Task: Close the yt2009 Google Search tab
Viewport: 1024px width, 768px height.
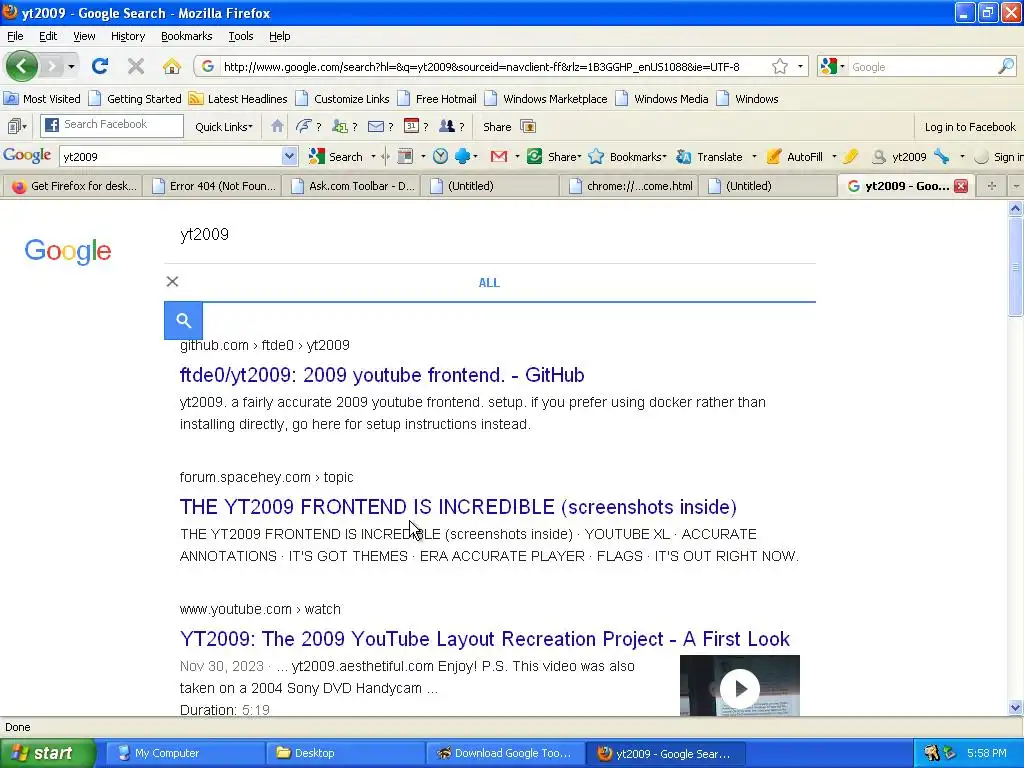Action: (961, 186)
